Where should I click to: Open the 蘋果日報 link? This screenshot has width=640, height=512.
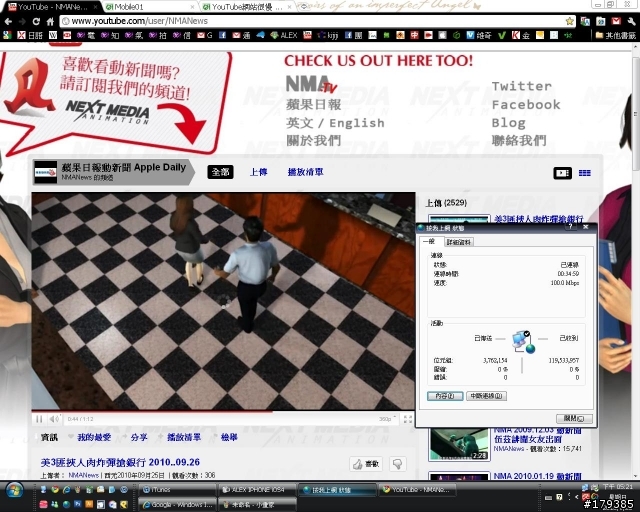tap(313, 105)
